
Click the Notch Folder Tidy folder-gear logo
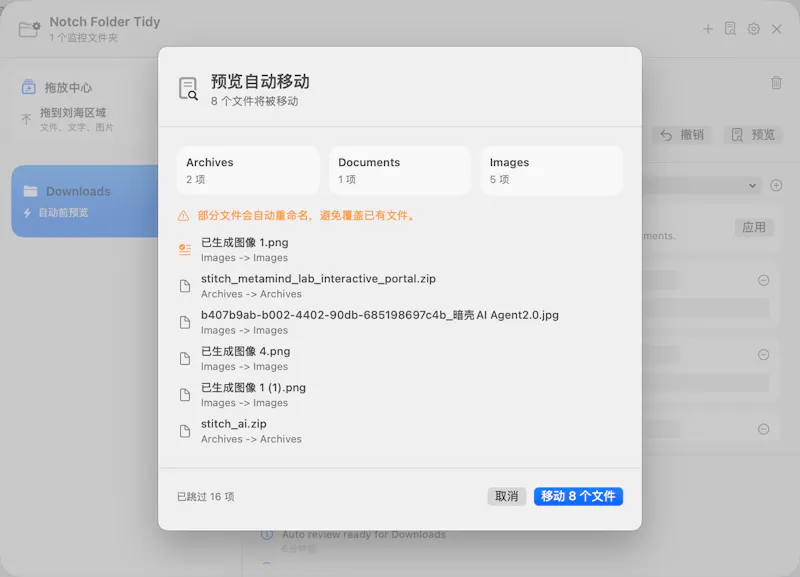pyautogui.click(x=29, y=29)
